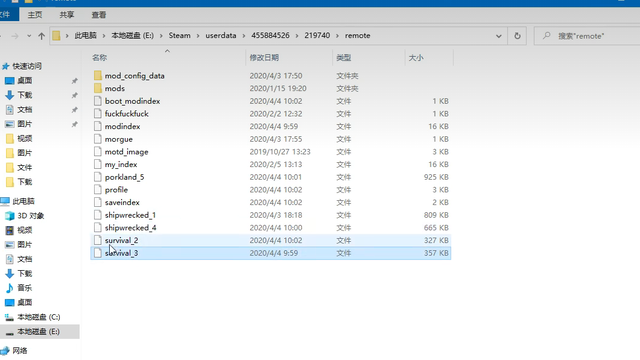Select boot_modindex file icon
Image resolution: width=640 pixels, height=360 pixels.
point(98,101)
